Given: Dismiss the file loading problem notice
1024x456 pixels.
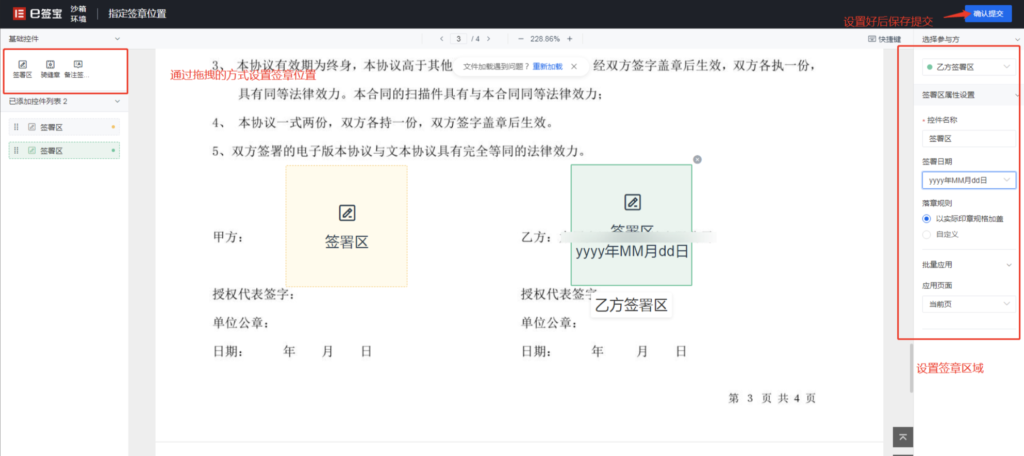Looking at the screenshot, I should pos(575,66).
